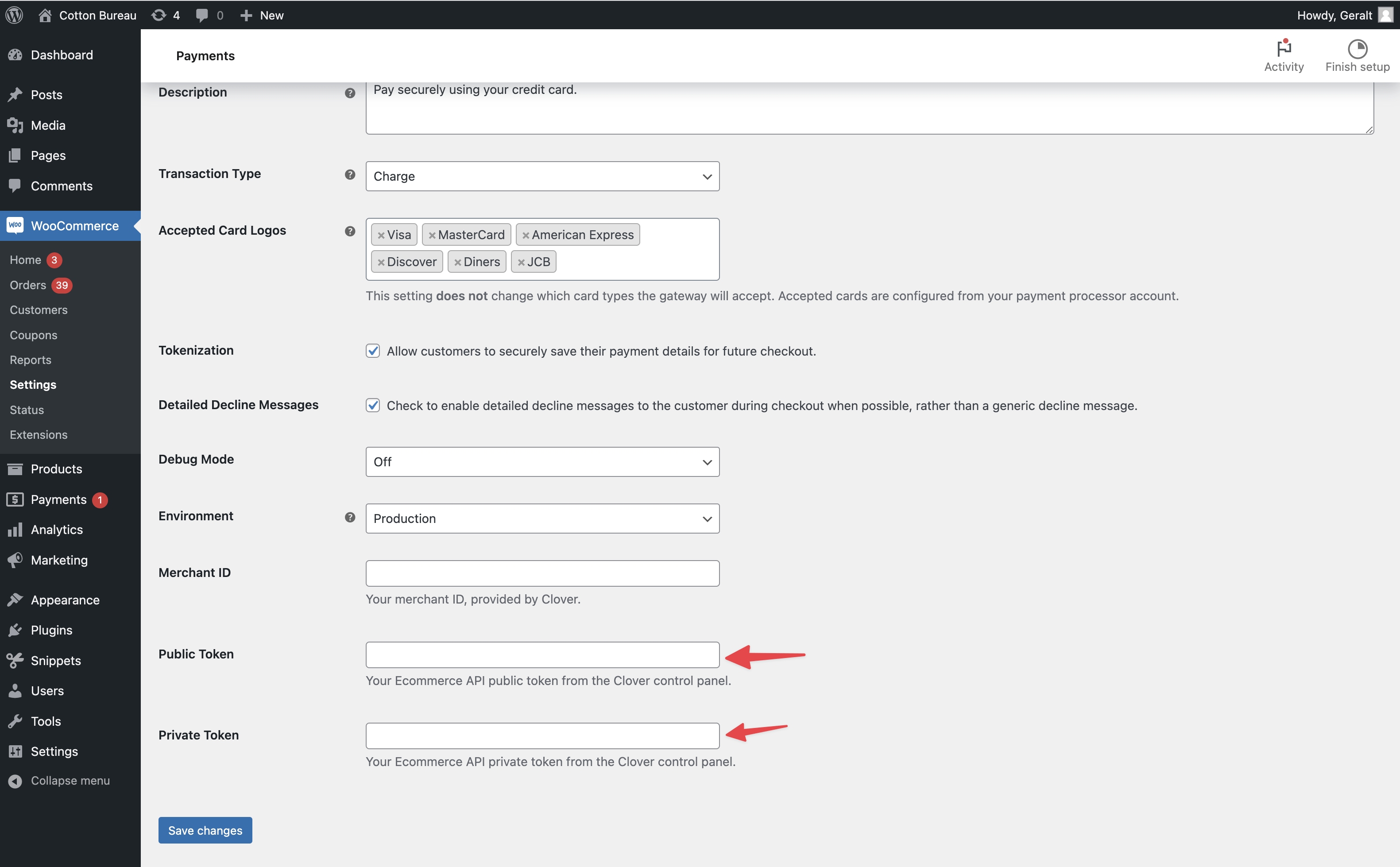Open the Environment dropdown showing Production
Viewport: 1400px width, 867px height.
pyautogui.click(x=542, y=519)
